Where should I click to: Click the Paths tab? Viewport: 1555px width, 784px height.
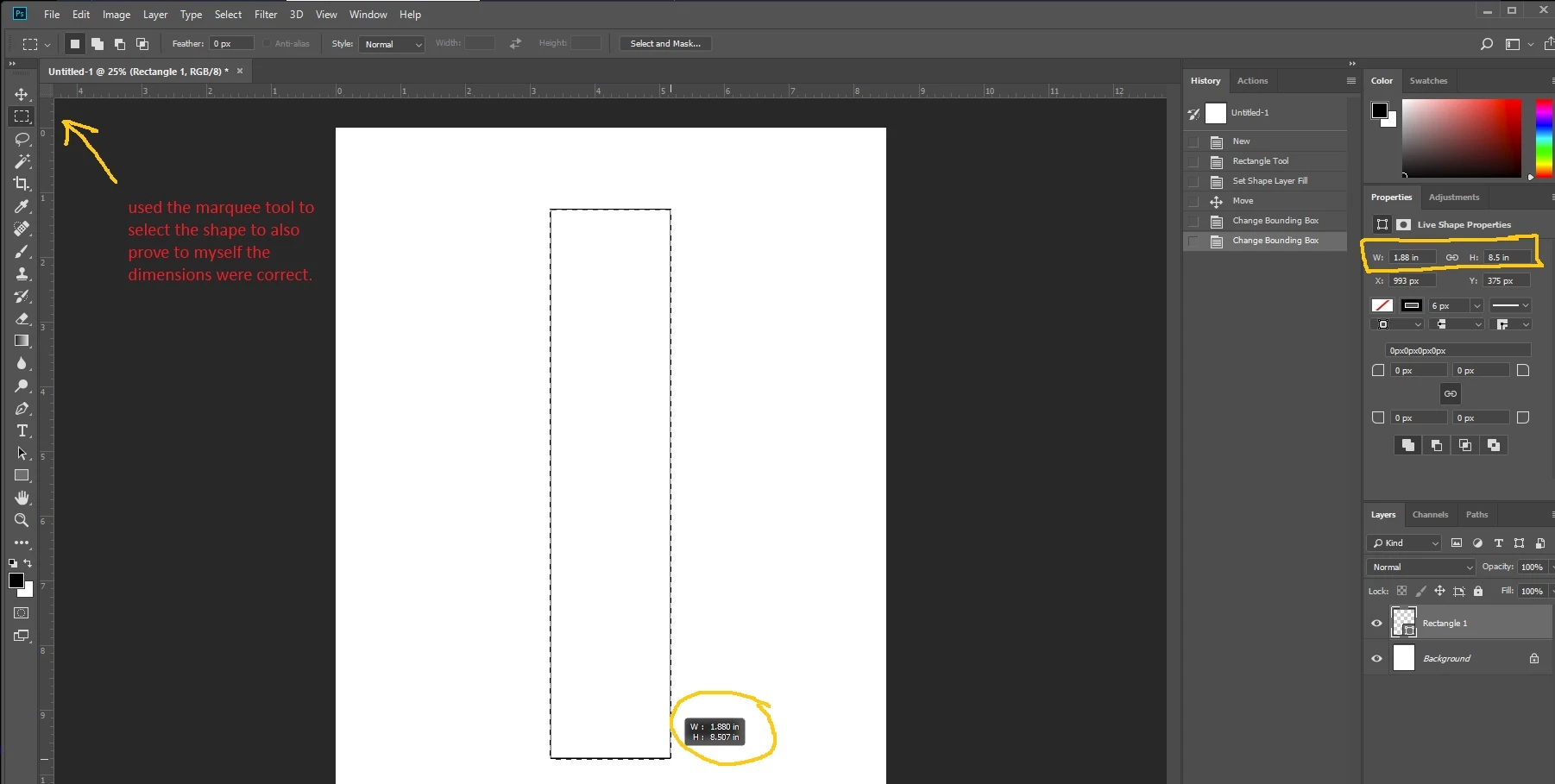coord(1476,514)
